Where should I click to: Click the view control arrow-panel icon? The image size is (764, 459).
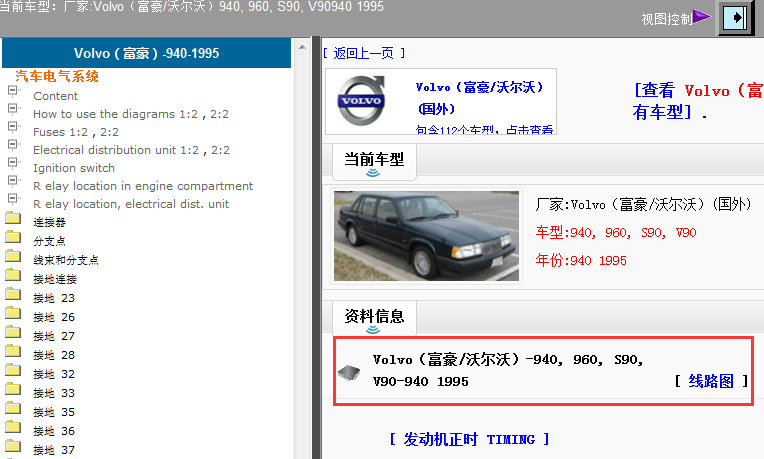735,18
